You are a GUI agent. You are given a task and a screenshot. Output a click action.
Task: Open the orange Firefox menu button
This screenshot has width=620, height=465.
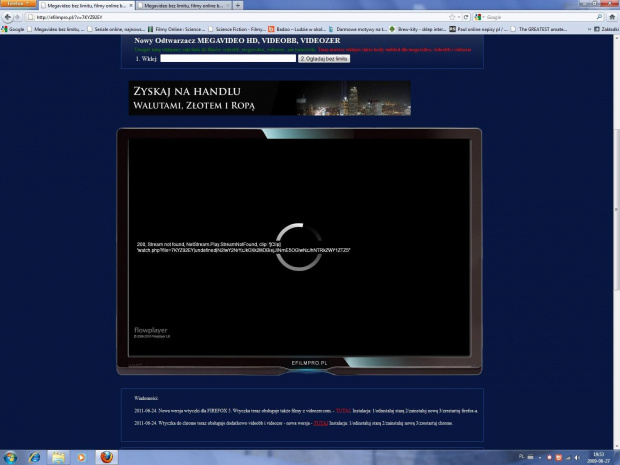pyautogui.click(x=18, y=4)
